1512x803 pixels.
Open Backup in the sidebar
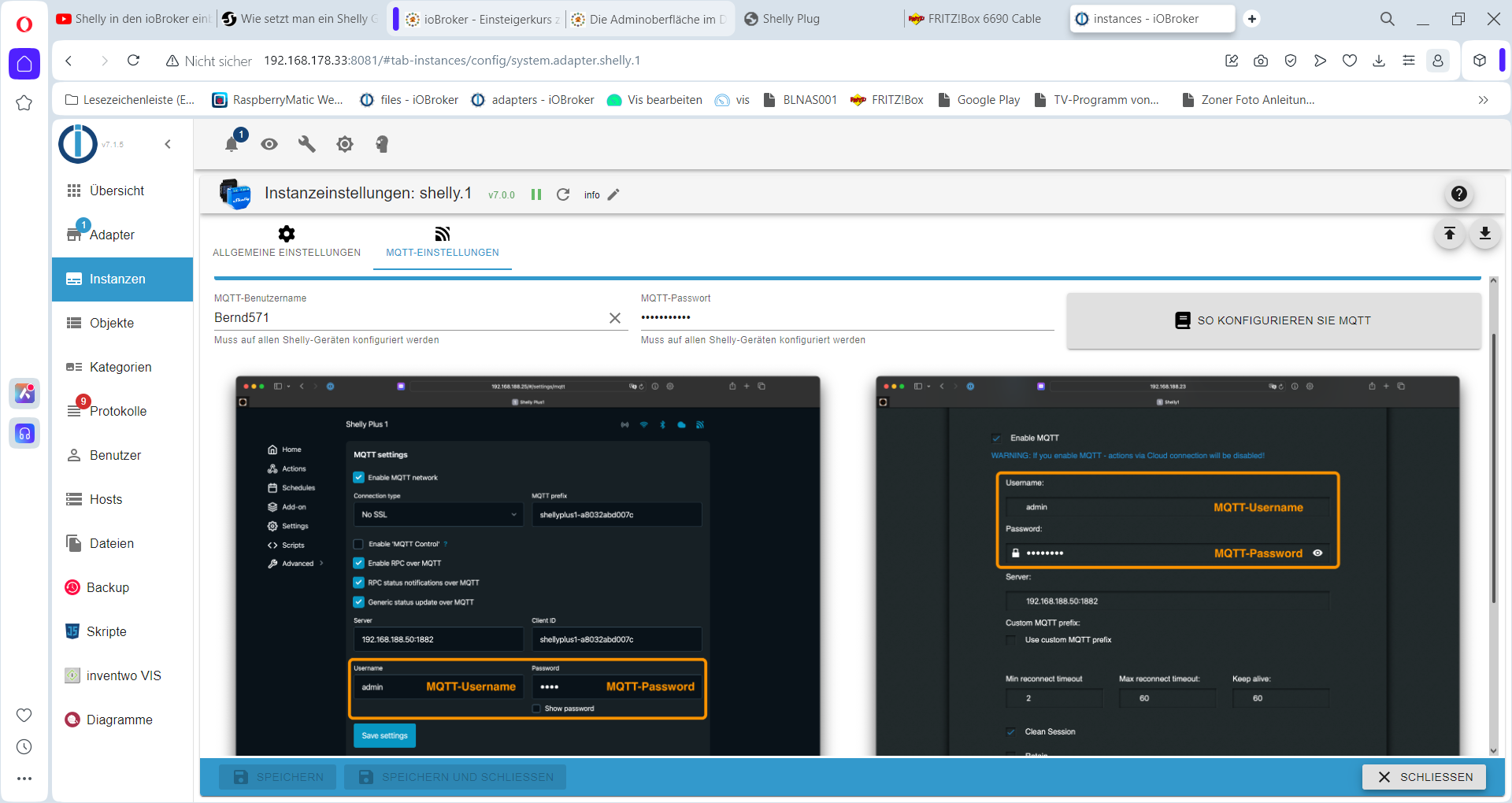[122, 587]
